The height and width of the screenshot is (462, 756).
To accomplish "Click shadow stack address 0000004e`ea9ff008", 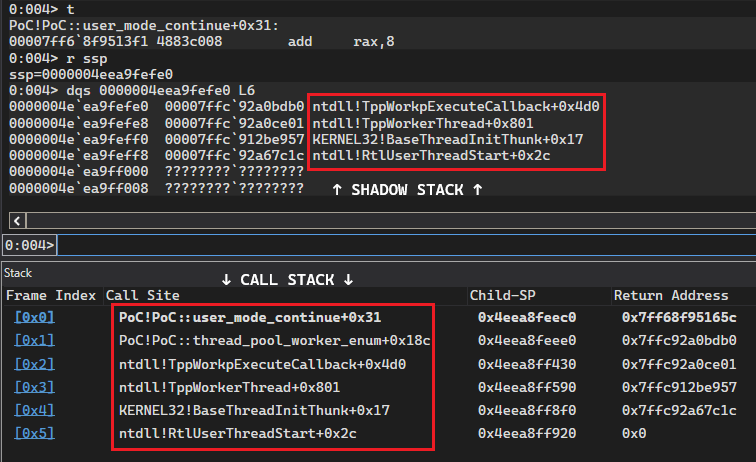I will pyautogui.click(x=79, y=188).
